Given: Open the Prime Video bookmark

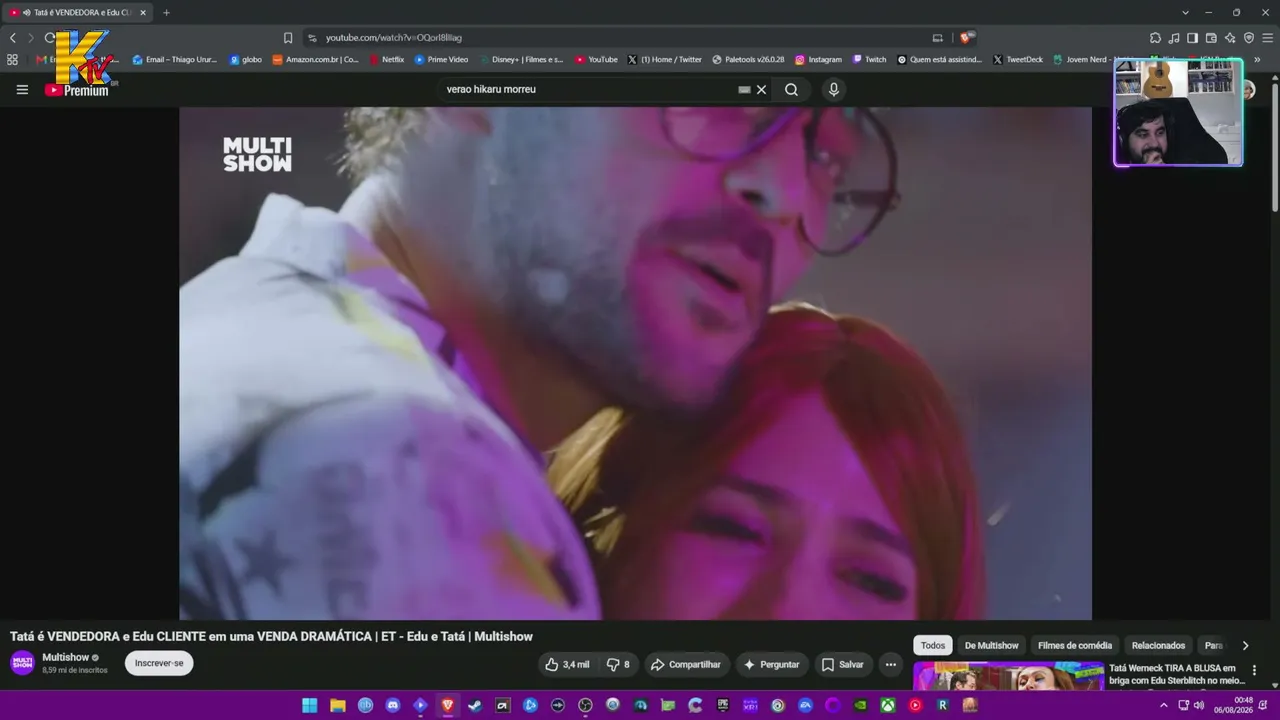Looking at the screenshot, I should click(441, 59).
